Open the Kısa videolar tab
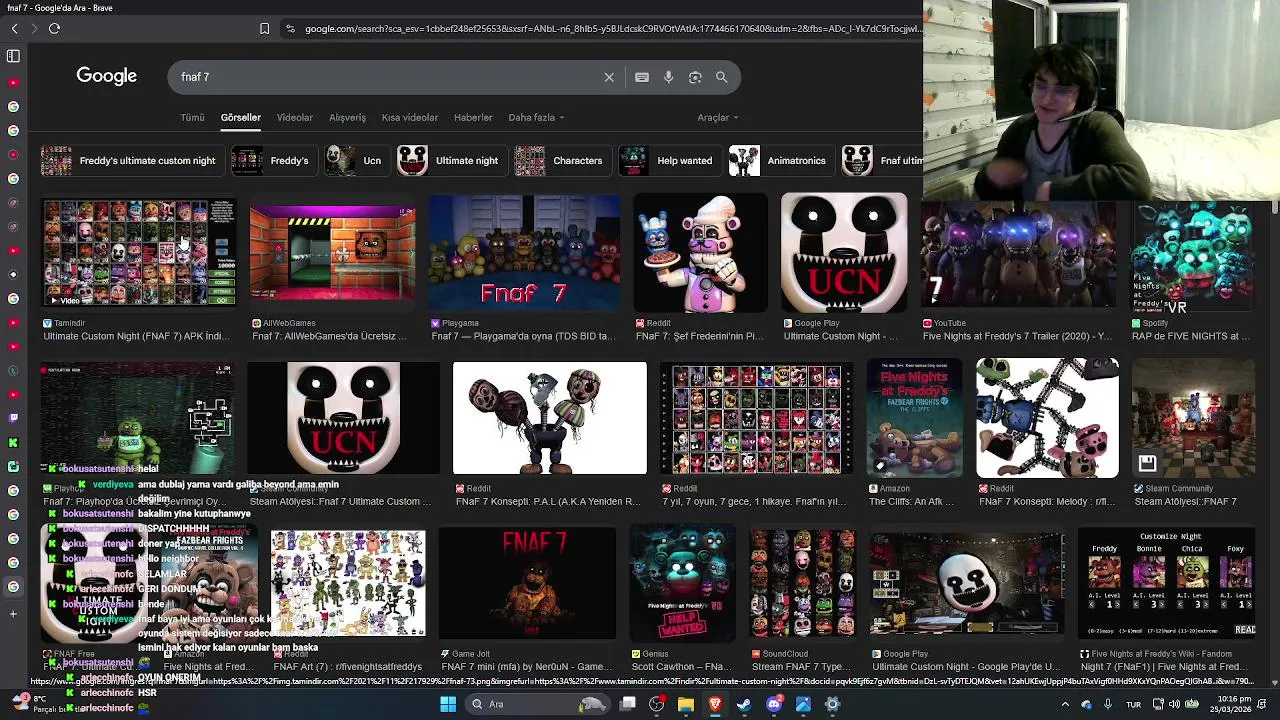 [x=410, y=118]
